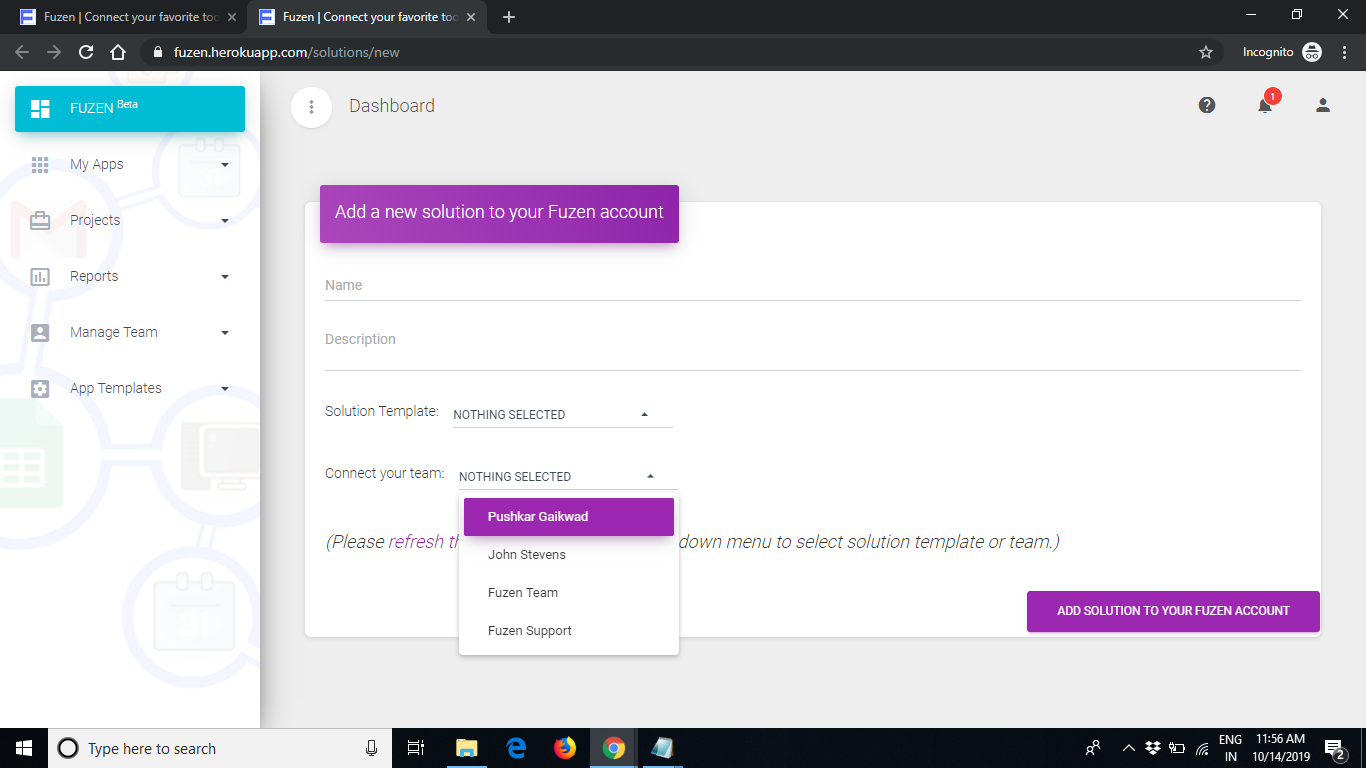The image size is (1366, 768).
Task: Open the Wi-Fi network tray icon
Action: click(x=1201, y=748)
